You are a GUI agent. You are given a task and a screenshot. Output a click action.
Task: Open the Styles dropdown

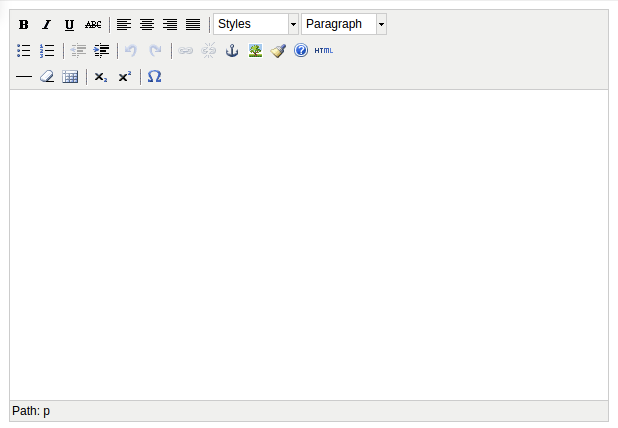(256, 24)
